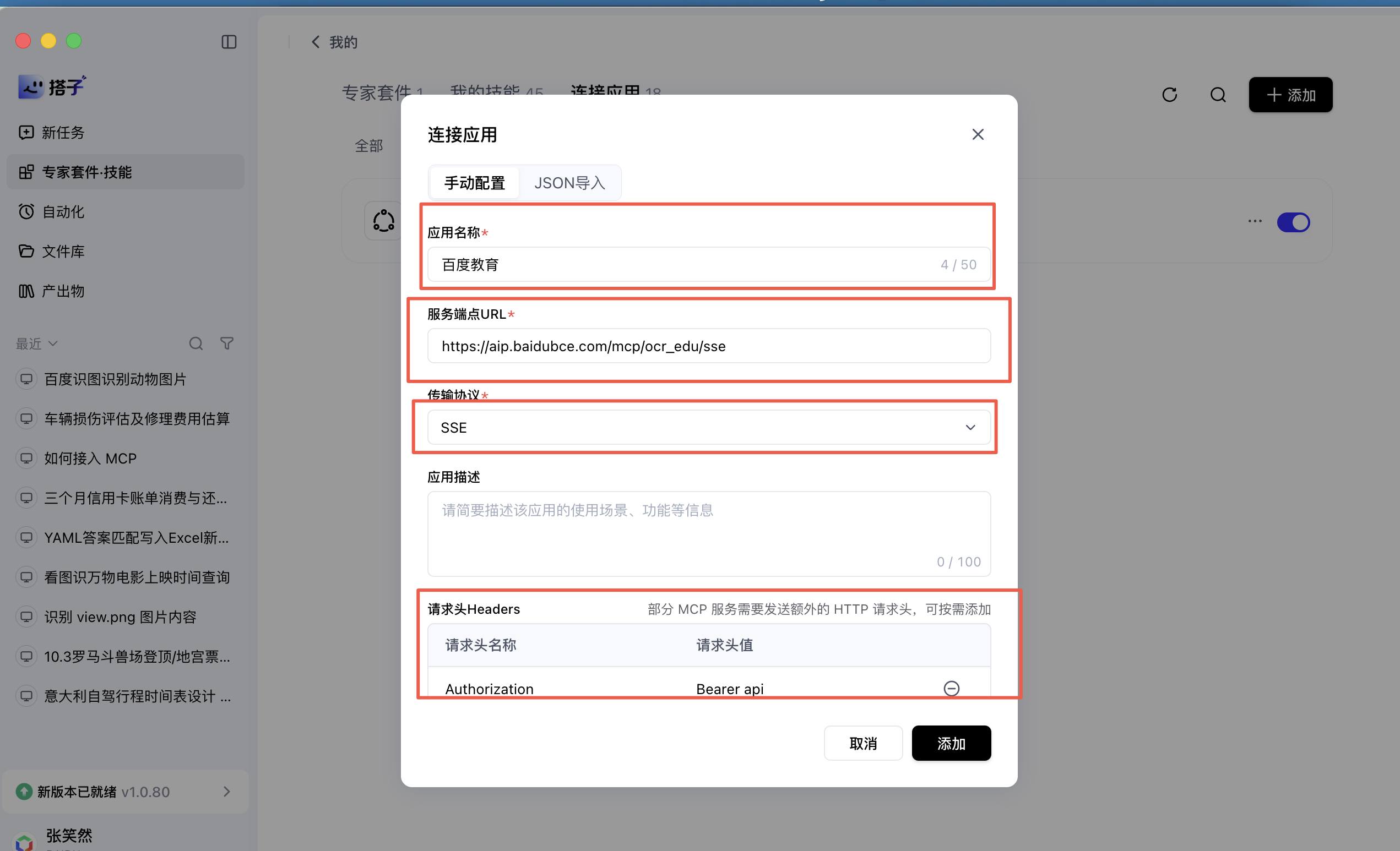Toggle the blue switch on the app card
Screen dimensions: 1400x851
click(x=1293, y=222)
